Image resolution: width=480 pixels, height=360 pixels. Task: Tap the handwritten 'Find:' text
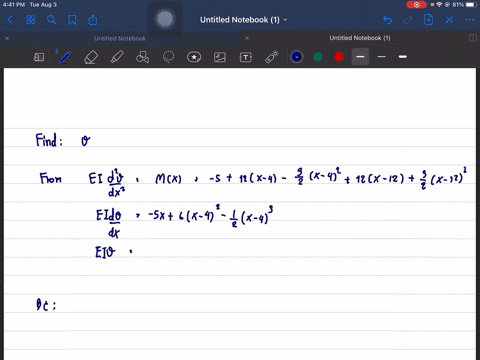tap(49, 140)
